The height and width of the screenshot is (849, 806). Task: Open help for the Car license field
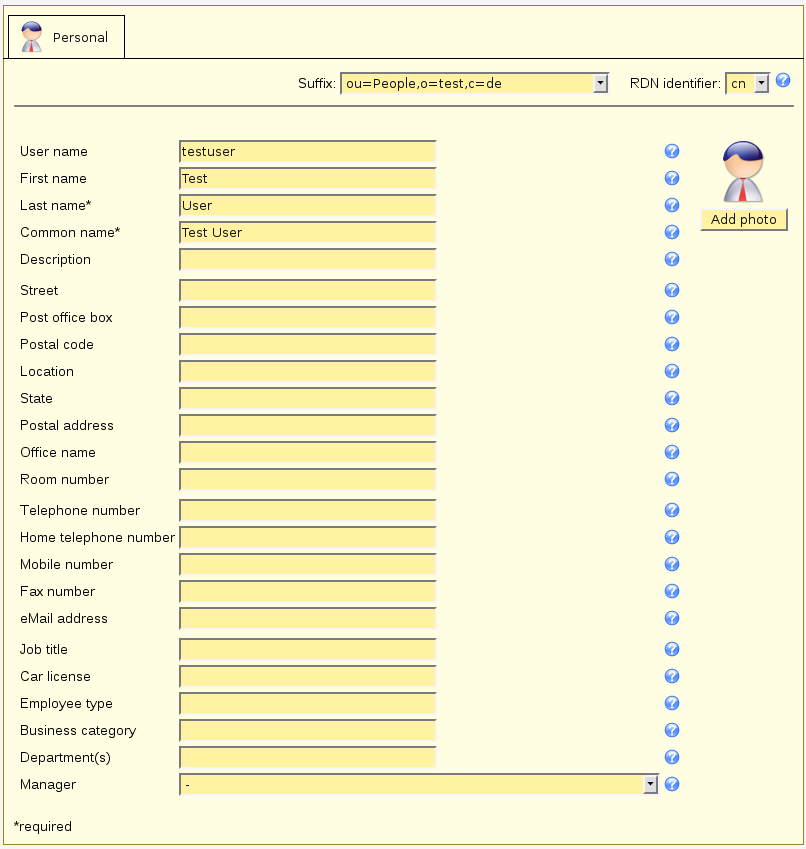(x=672, y=676)
